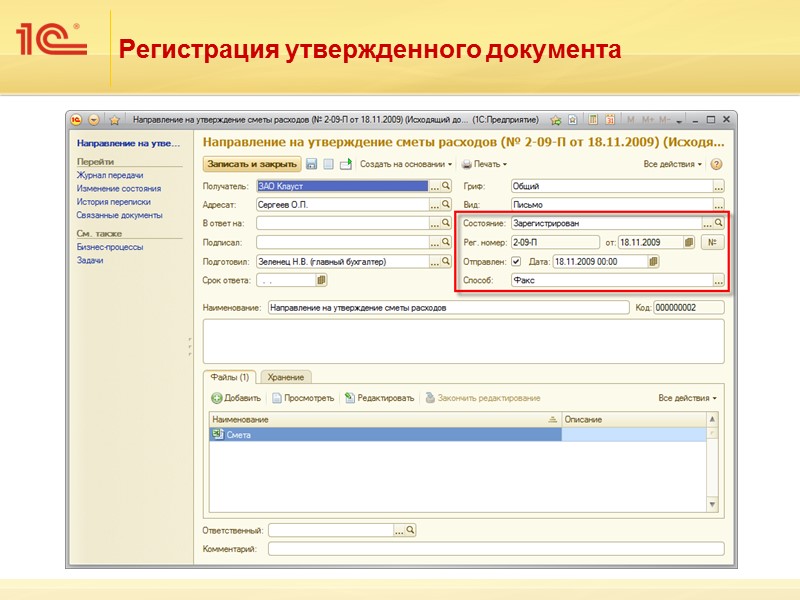Open help with the question mark icon
The image size is (800, 600).
tap(716, 164)
